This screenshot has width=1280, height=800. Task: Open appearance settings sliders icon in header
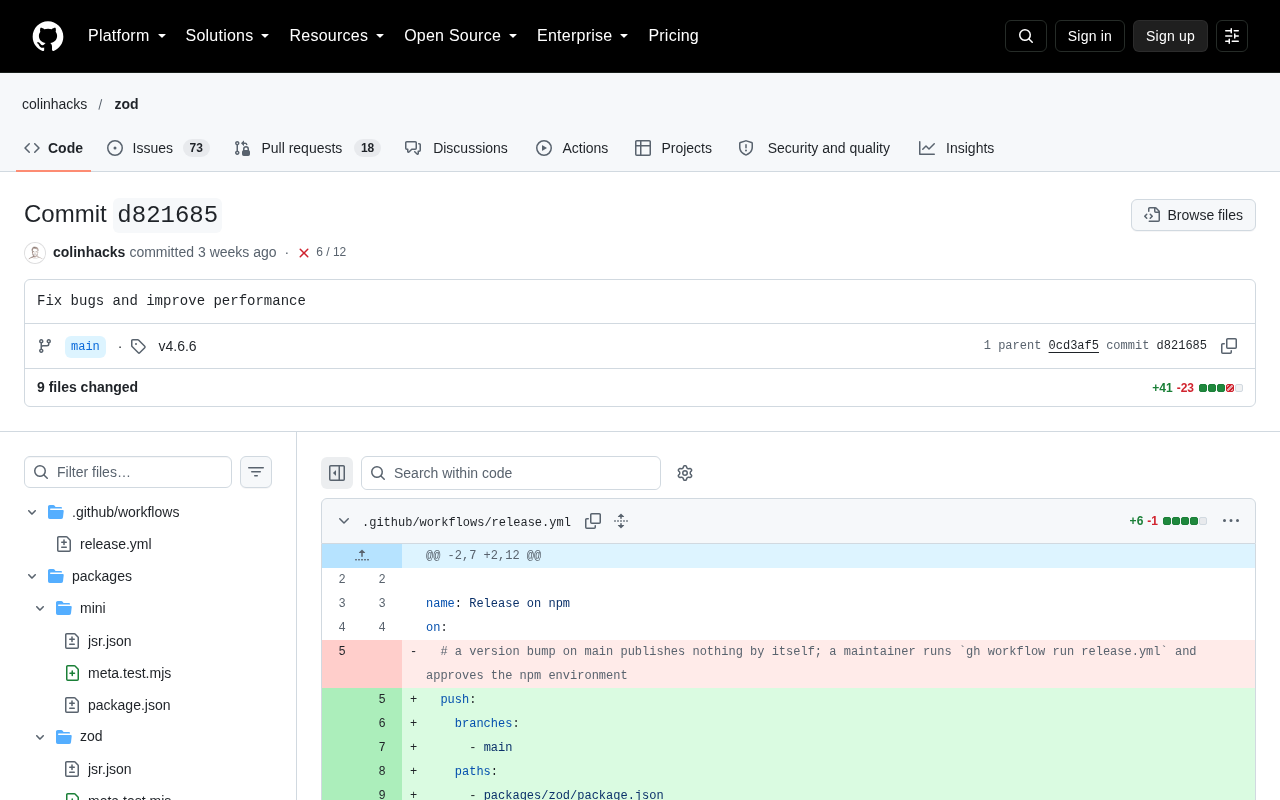coord(1232,36)
